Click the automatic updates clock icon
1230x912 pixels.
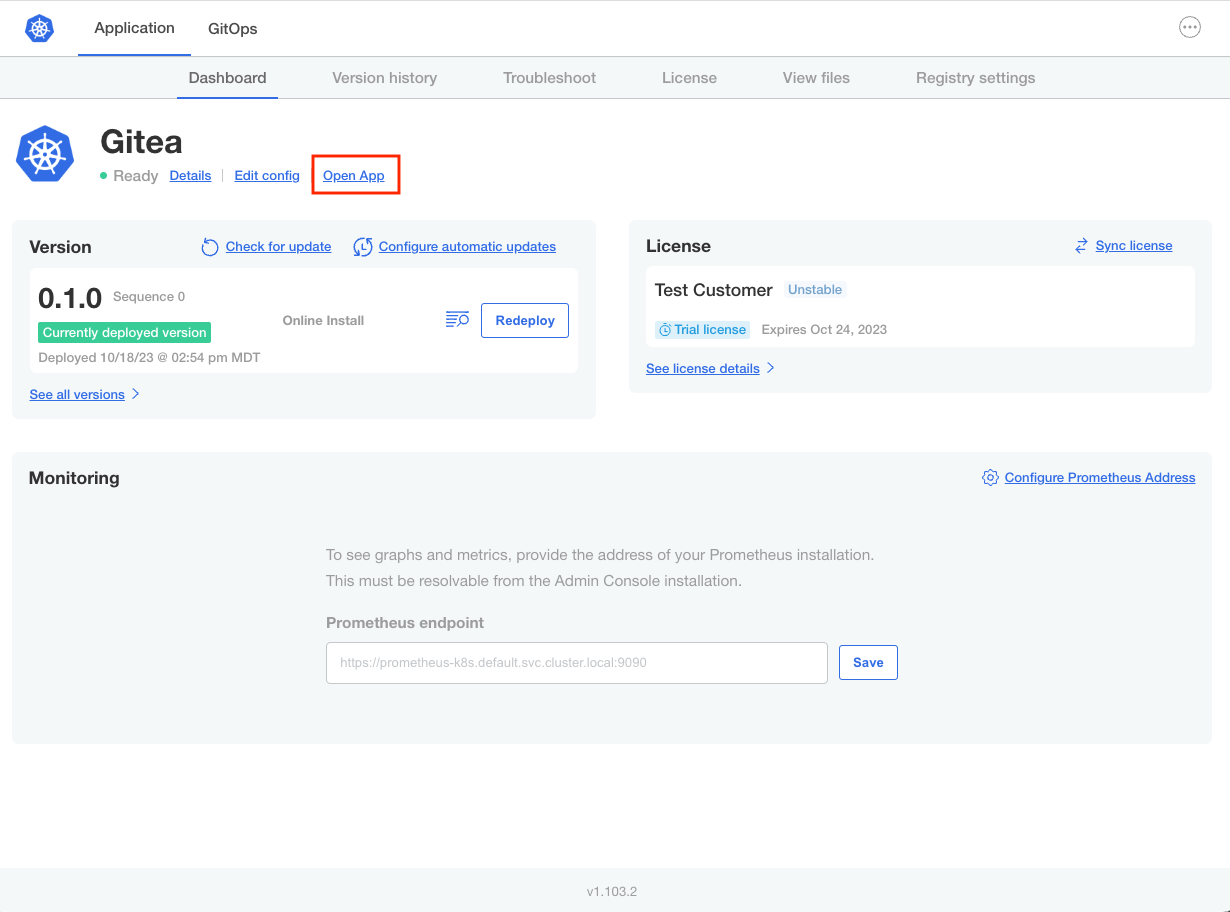point(363,246)
